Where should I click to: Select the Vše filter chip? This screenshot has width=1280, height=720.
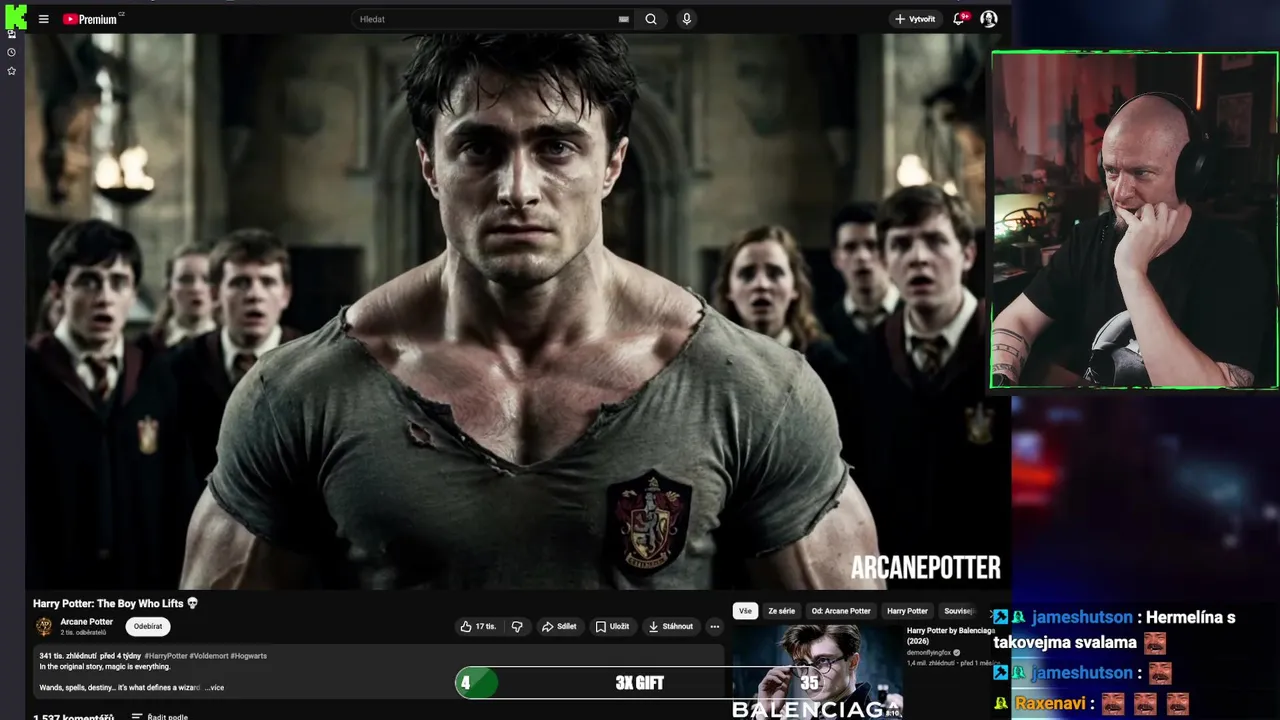coord(745,611)
